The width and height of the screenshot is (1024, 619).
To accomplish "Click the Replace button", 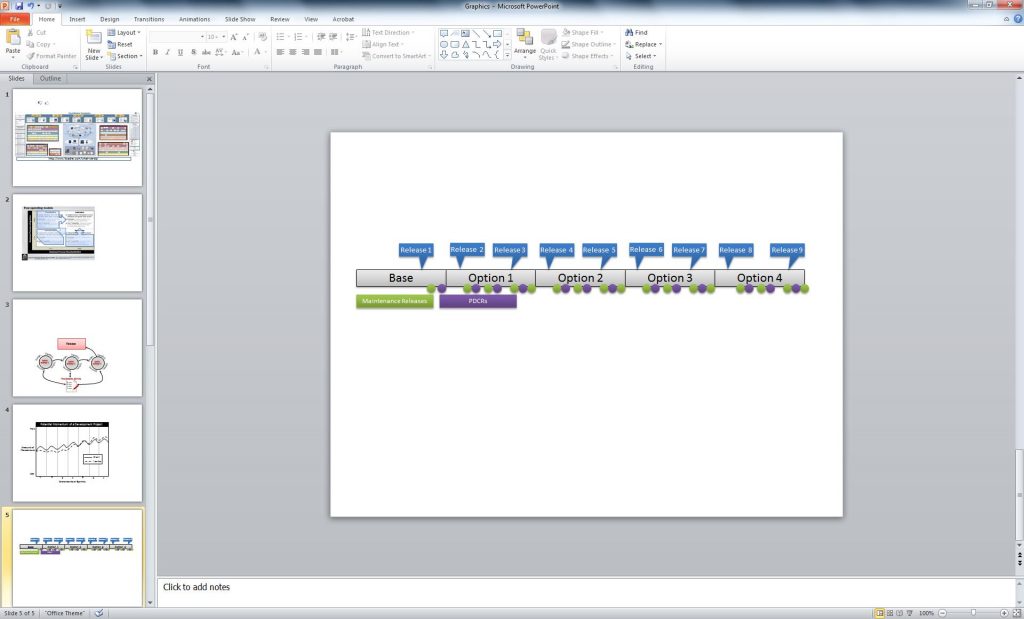I will coord(642,44).
